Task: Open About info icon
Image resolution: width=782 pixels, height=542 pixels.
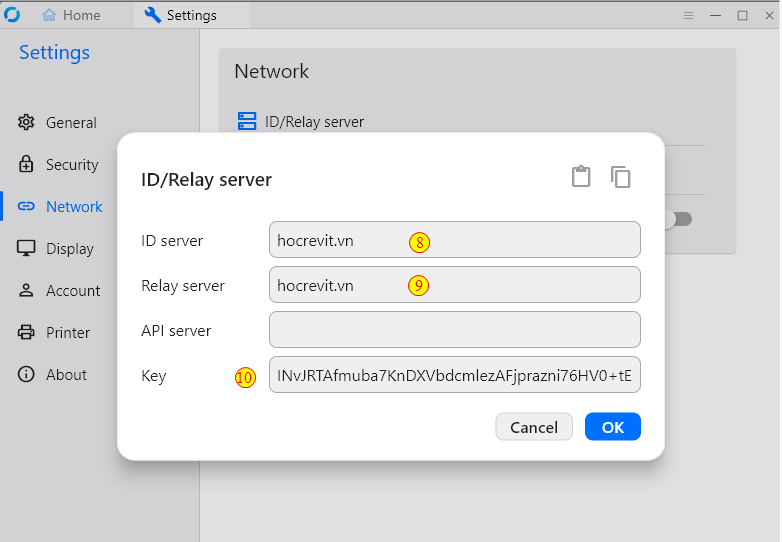Action: coord(26,374)
